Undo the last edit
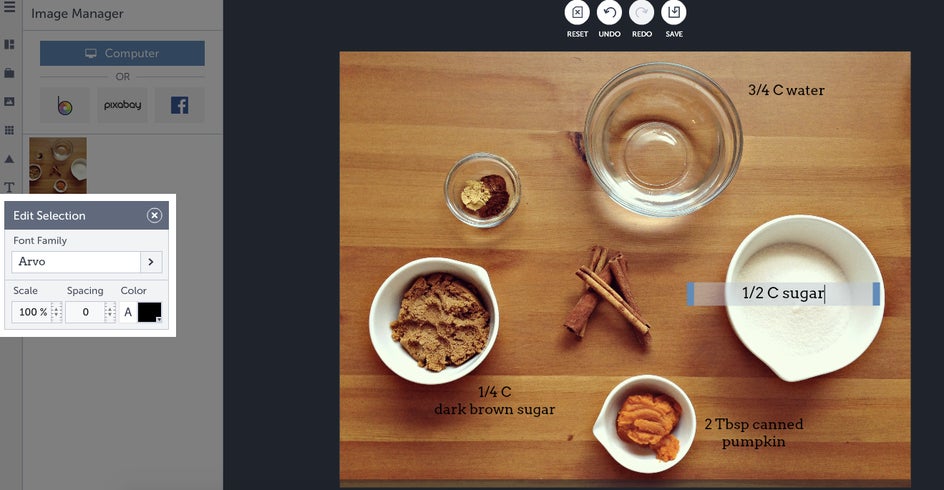944x490 pixels. tap(609, 13)
